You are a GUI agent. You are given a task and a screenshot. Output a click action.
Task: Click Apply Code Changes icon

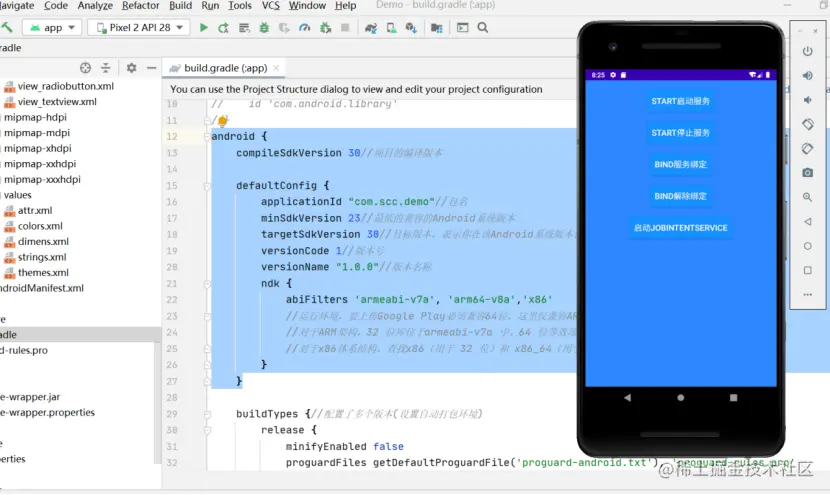click(x=244, y=28)
